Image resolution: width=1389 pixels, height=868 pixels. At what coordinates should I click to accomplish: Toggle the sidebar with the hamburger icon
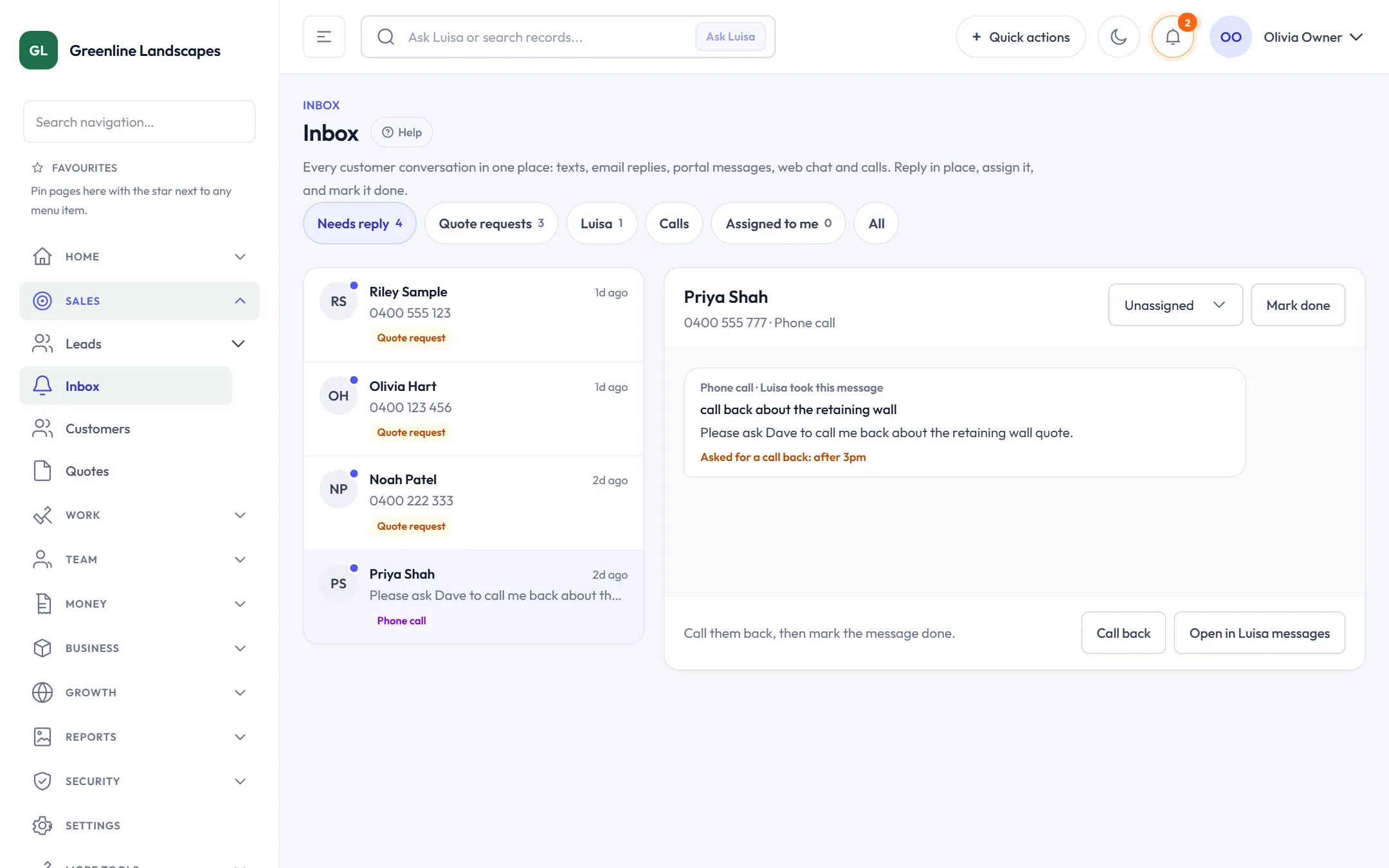click(x=324, y=37)
